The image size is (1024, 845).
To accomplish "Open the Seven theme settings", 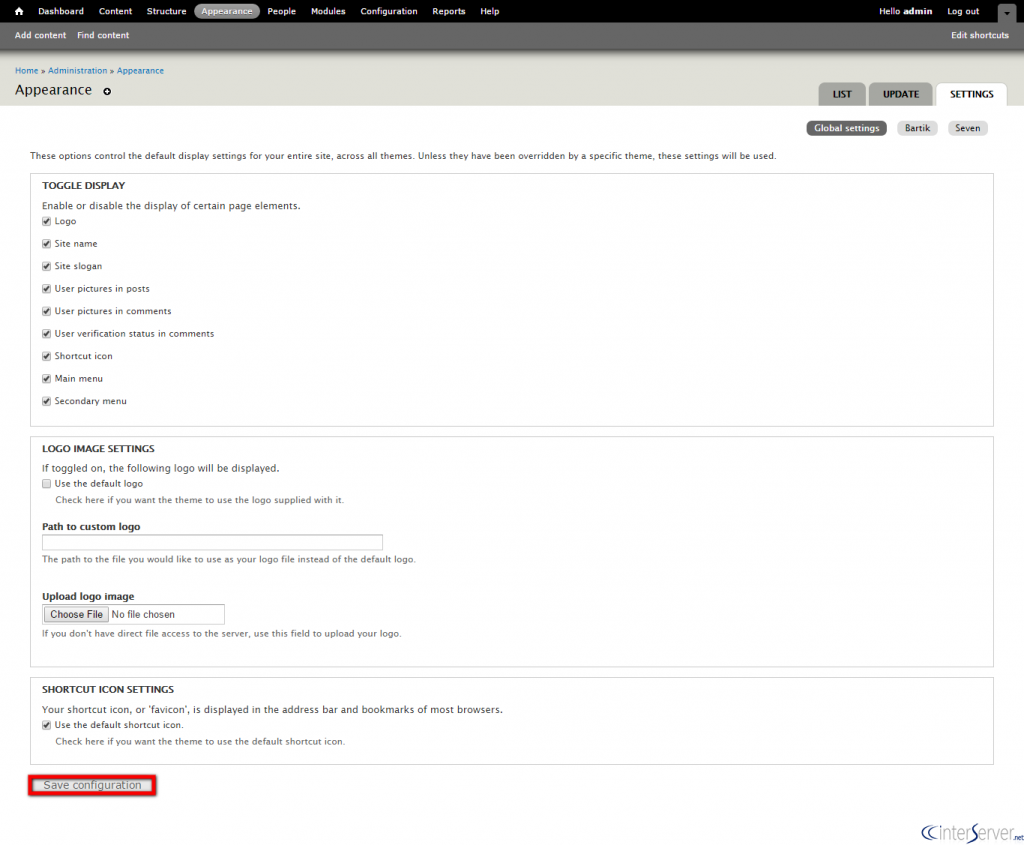I will pos(968,128).
